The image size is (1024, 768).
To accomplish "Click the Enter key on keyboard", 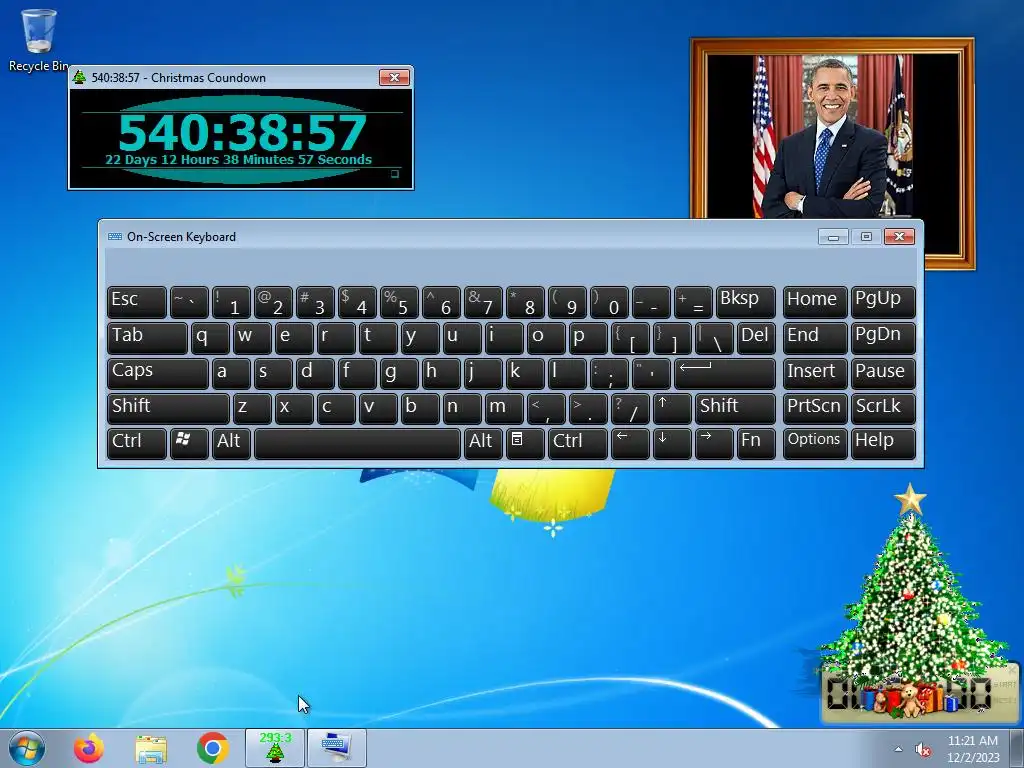I will coord(725,373).
